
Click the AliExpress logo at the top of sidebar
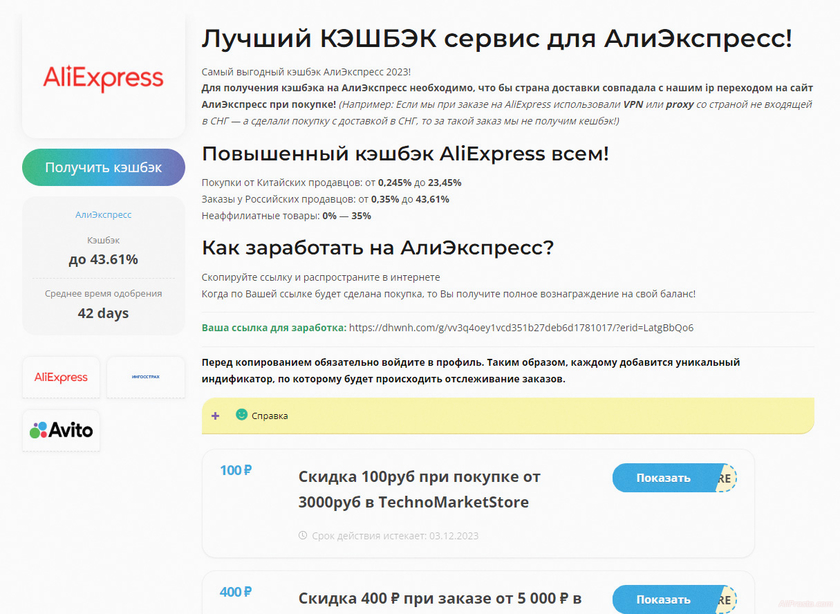point(103,76)
